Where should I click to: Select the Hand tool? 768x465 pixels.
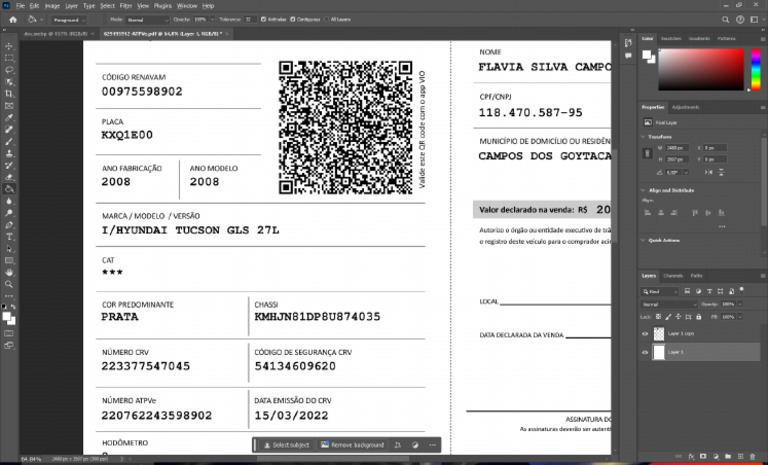click(x=9, y=272)
